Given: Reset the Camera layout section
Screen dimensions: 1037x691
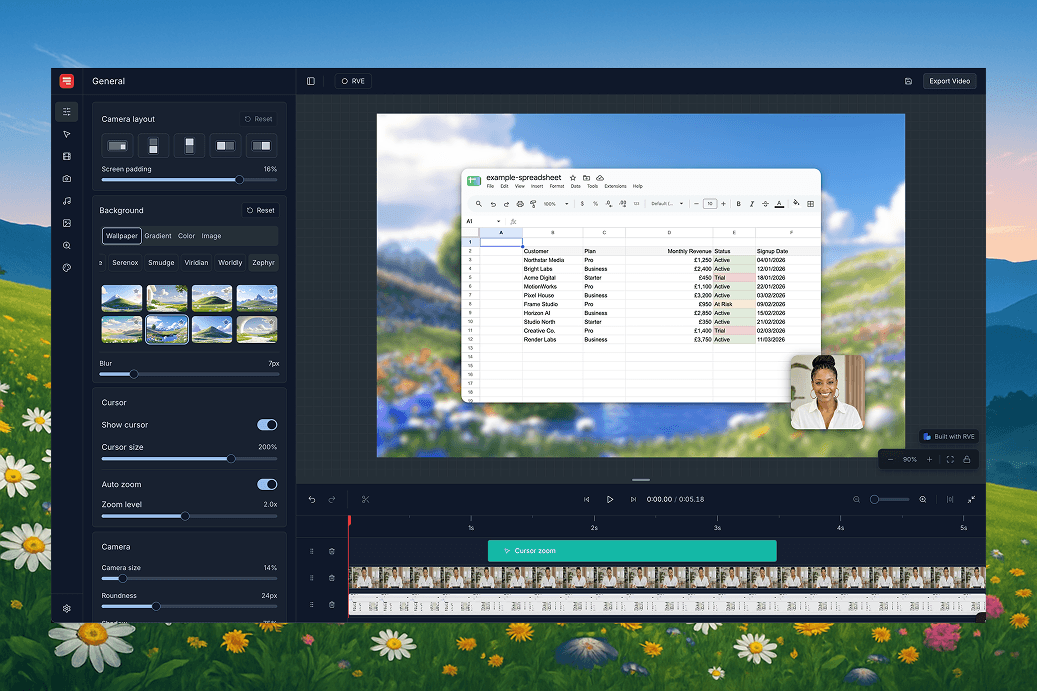Looking at the screenshot, I should 259,119.
